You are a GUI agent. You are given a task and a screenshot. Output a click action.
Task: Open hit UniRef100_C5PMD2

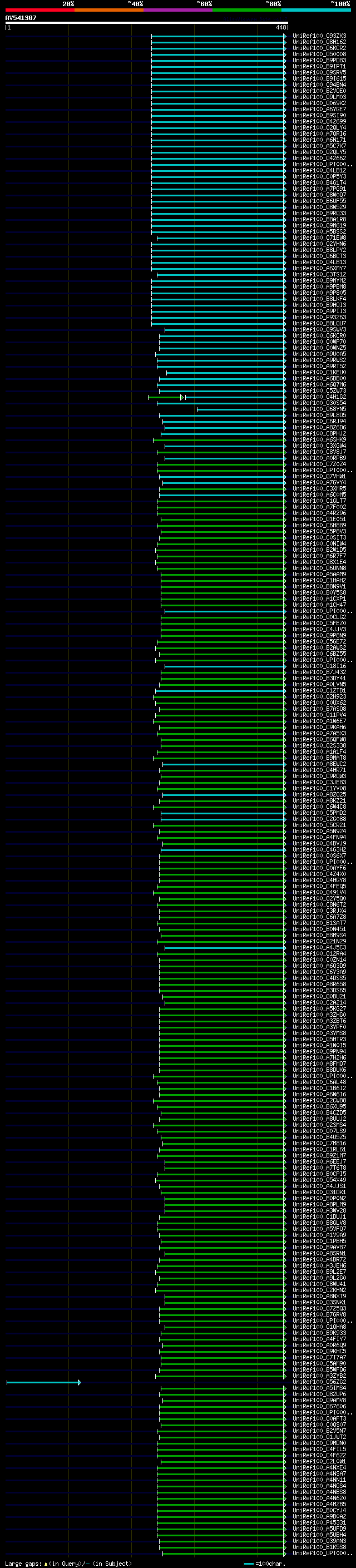tap(319, 813)
